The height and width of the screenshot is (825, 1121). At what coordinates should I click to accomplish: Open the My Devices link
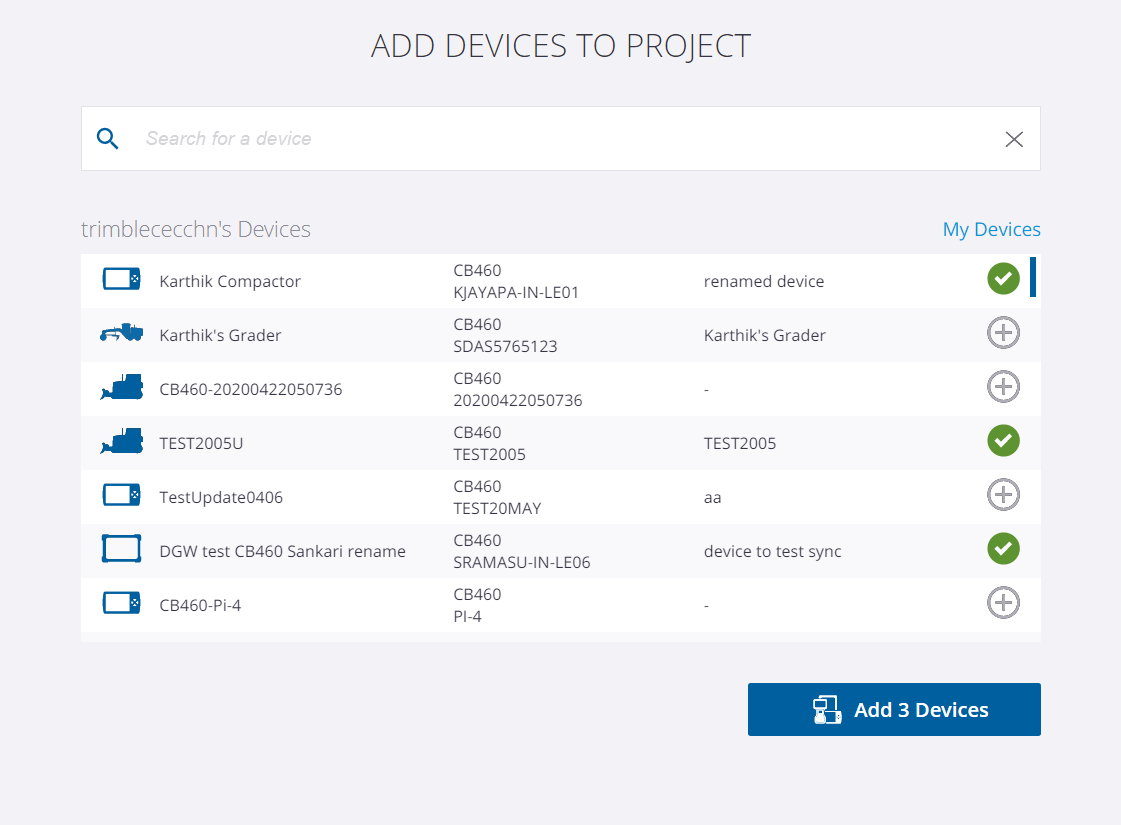coord(991,229)
